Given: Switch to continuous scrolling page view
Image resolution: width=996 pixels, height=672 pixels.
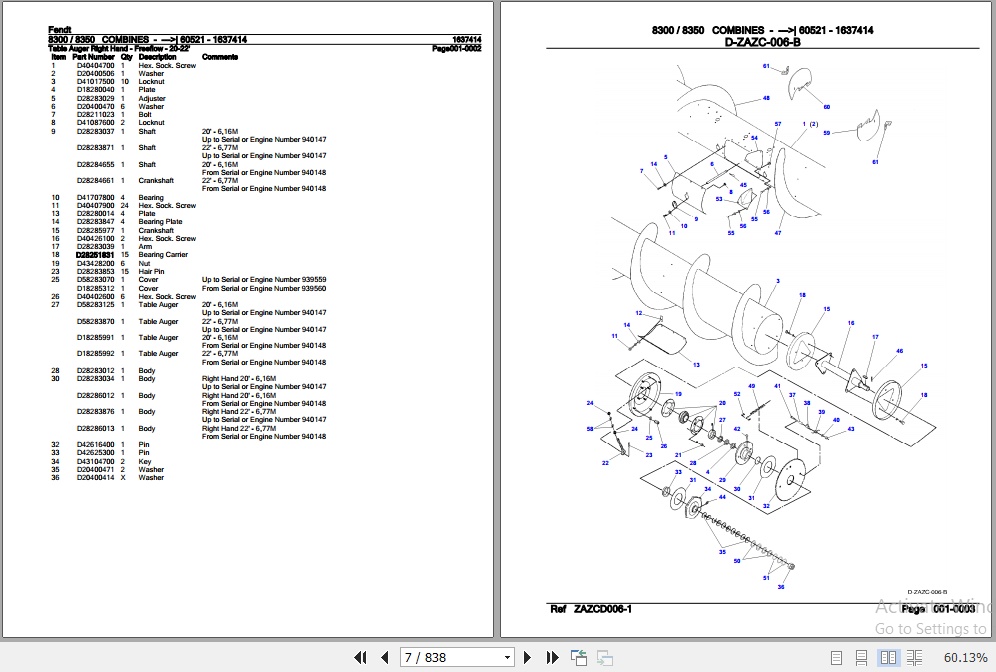Looking at the screenshot, I should [x=861, y=657].
